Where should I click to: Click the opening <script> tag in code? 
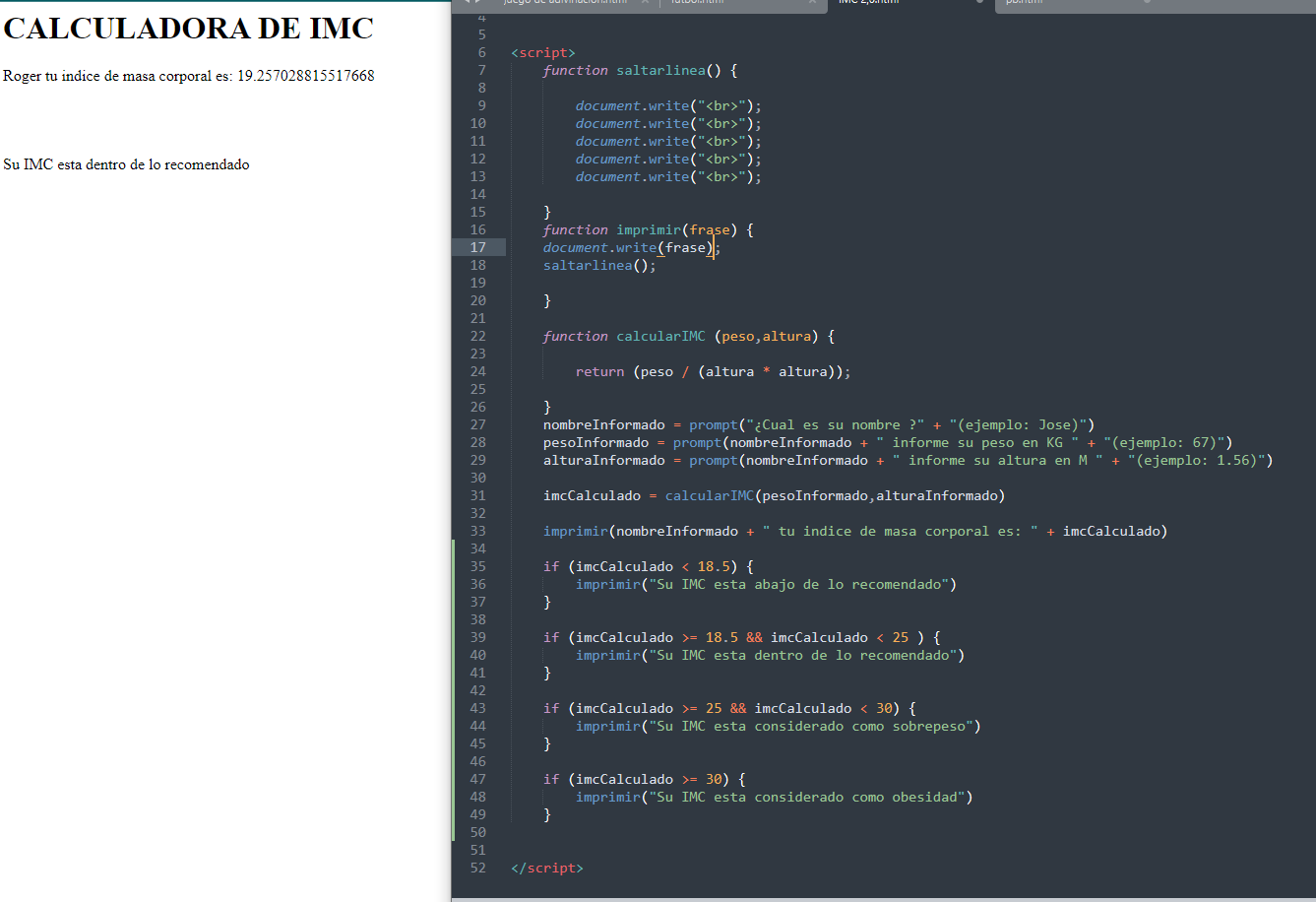tap(543, 52)
